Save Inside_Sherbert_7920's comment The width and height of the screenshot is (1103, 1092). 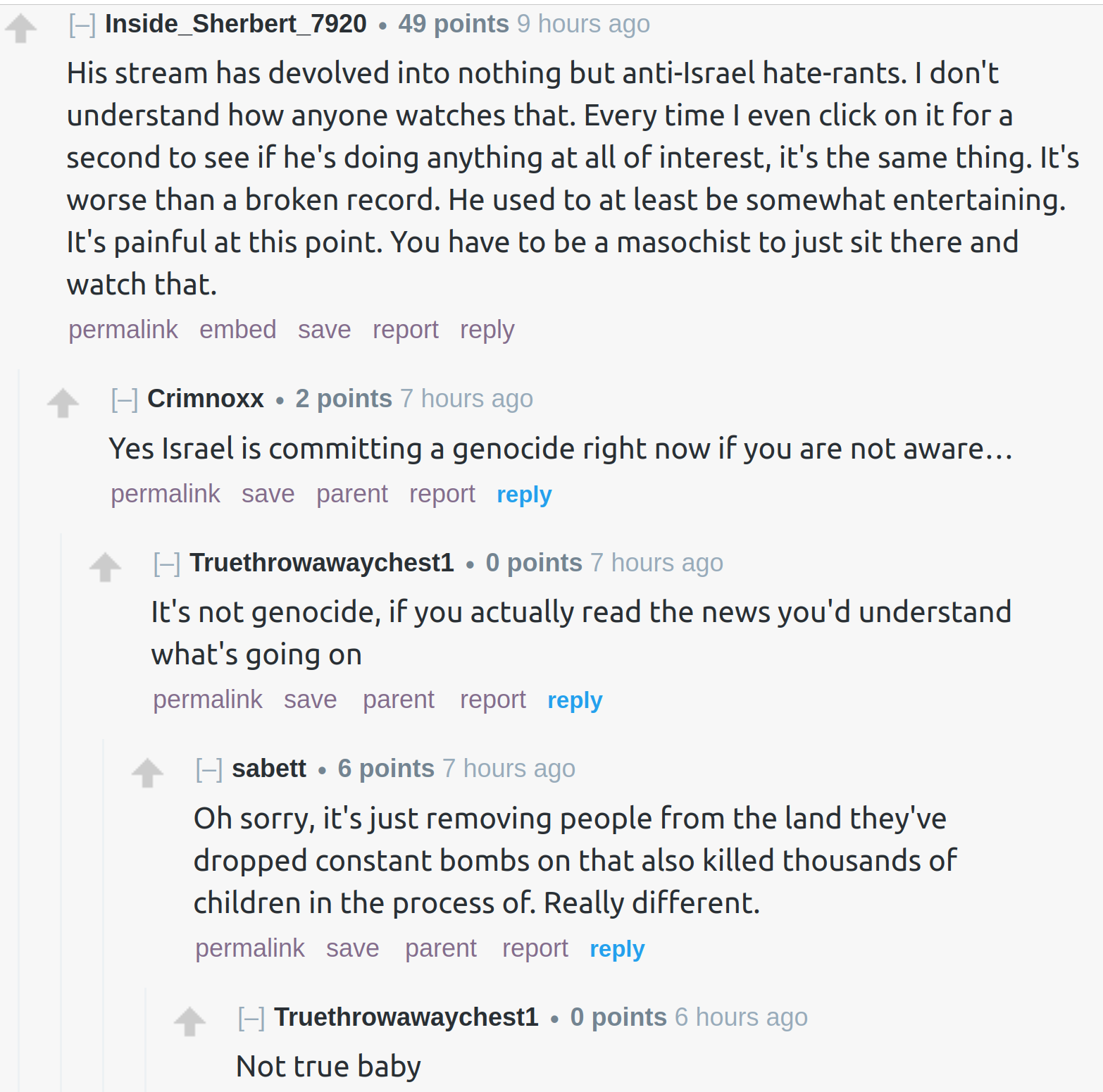[325, 330]
